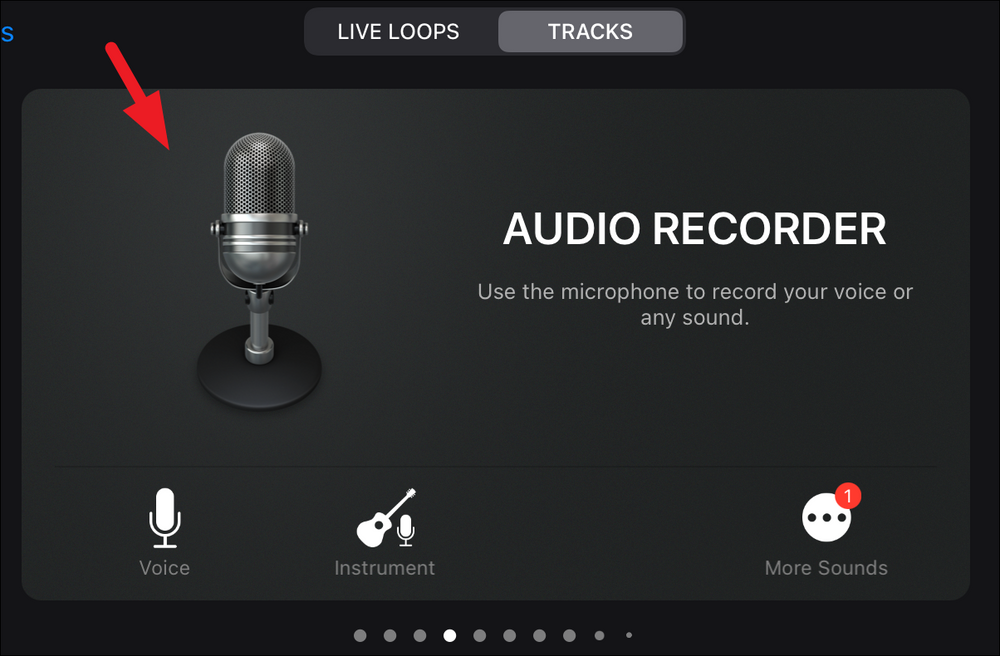
Task: Tap the highlighted white page dot
Action: coord(449,634)
